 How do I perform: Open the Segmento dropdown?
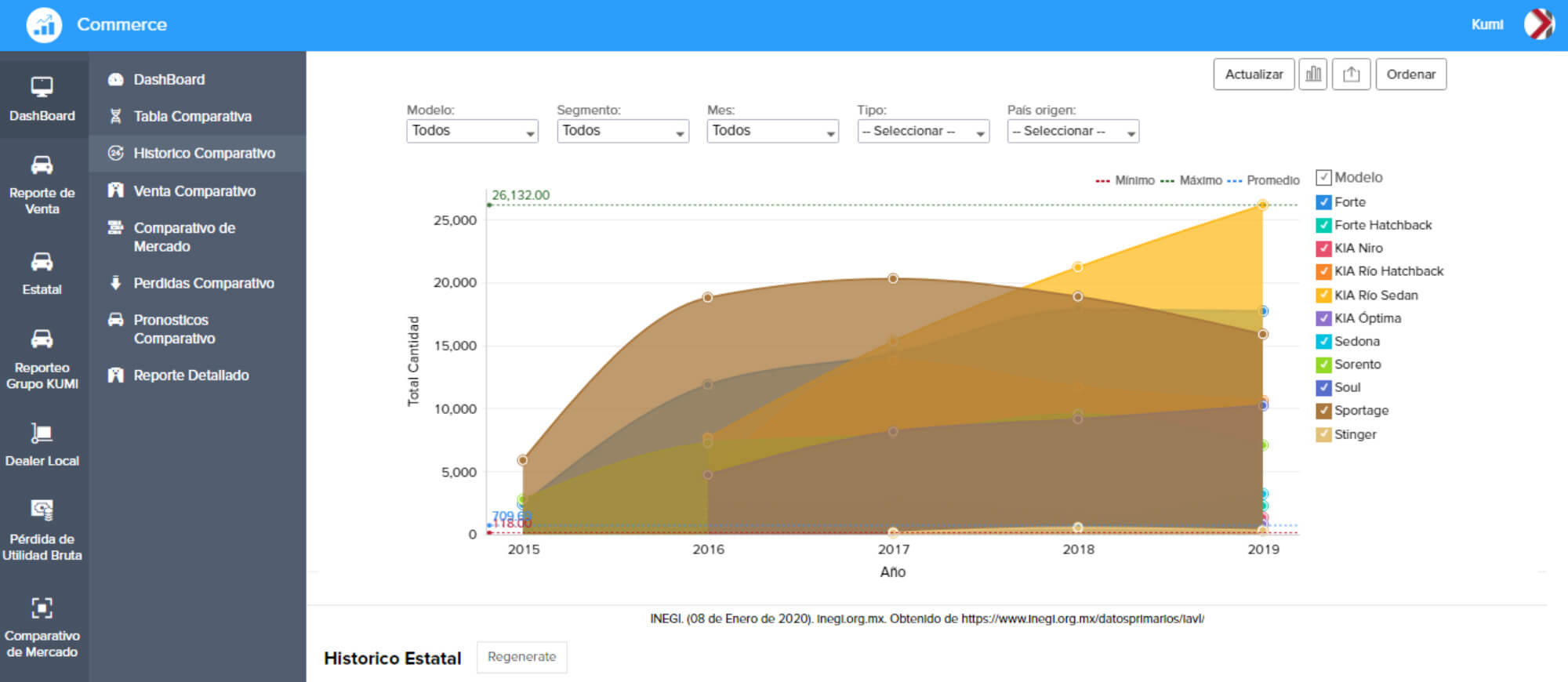click(x=622, y=131)
